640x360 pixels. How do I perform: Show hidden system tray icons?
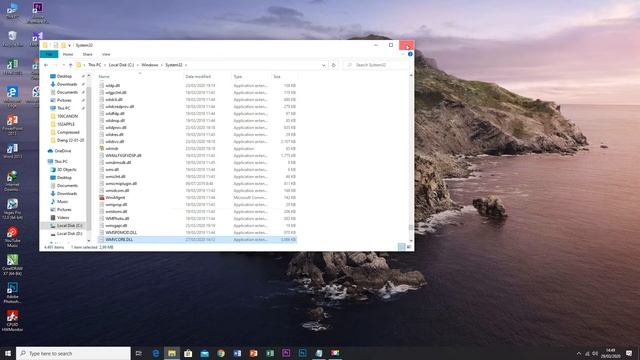[578, 353]
